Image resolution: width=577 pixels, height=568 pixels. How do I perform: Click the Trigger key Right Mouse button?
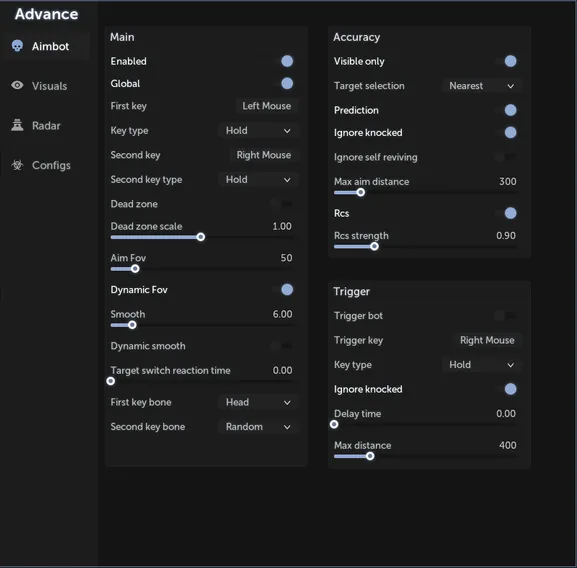click(x=487, y=340)
